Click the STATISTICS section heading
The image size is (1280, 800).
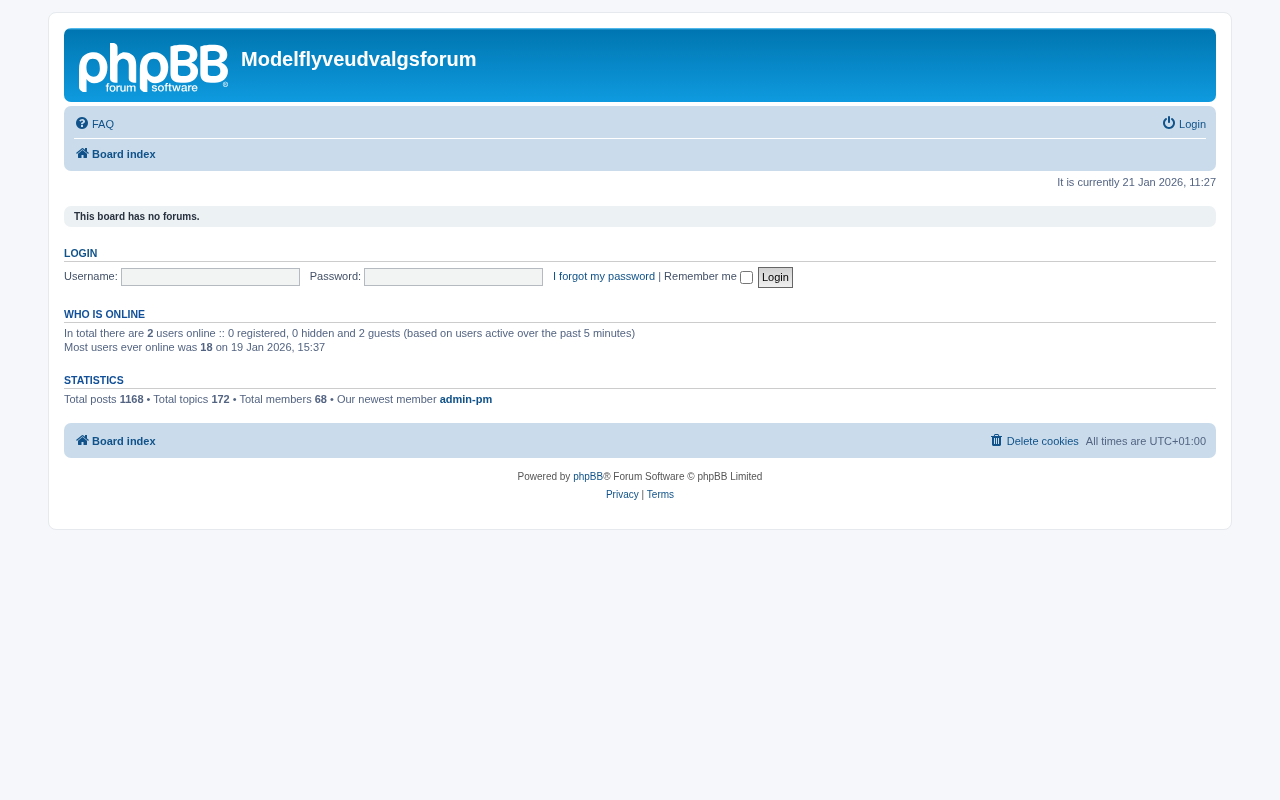pos(94,380)
